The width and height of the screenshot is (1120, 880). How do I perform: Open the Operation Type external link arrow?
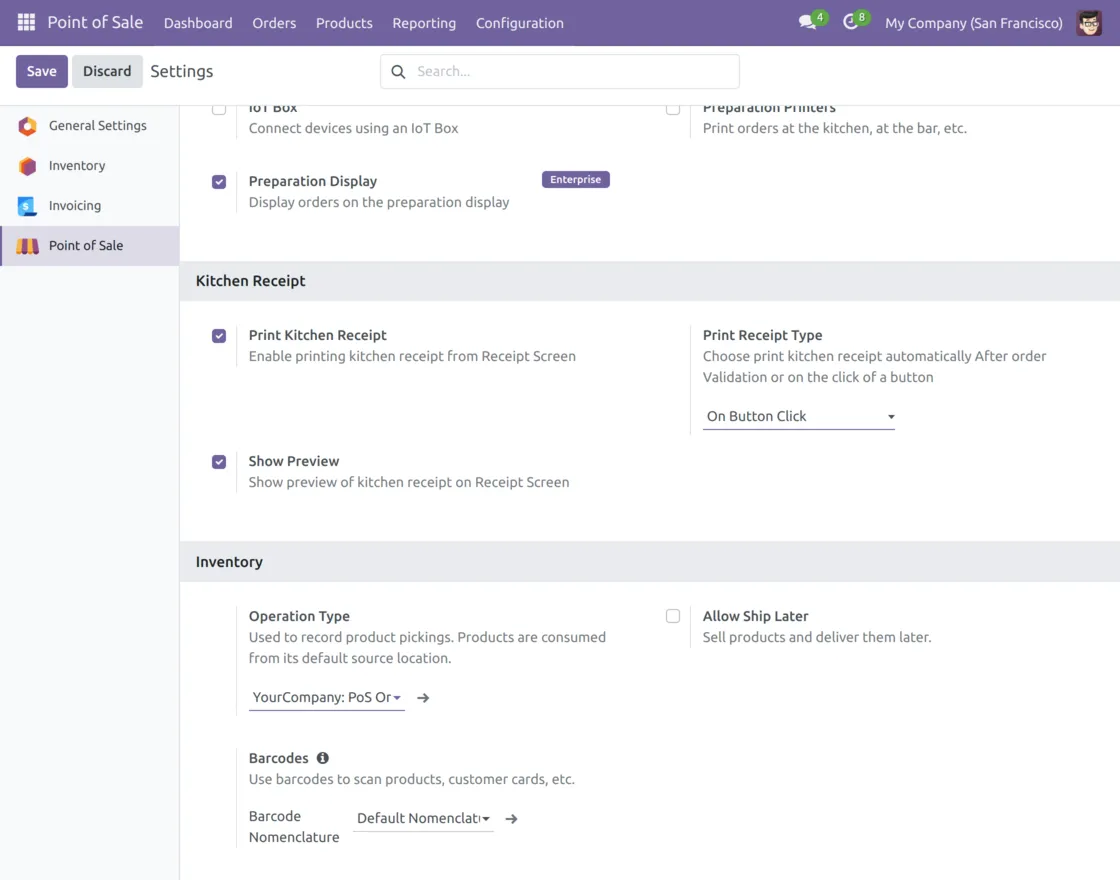click(423, 698)
